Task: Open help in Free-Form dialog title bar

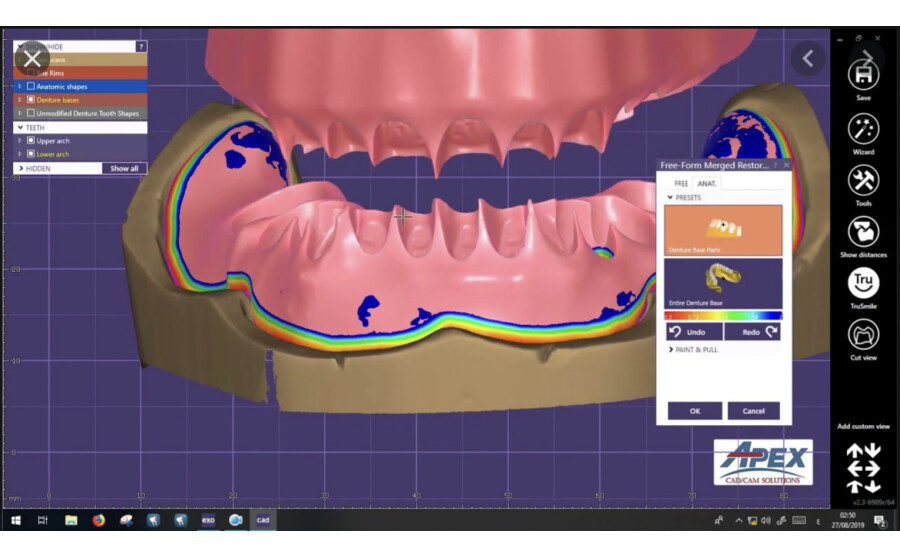Action: click(775, 165)
